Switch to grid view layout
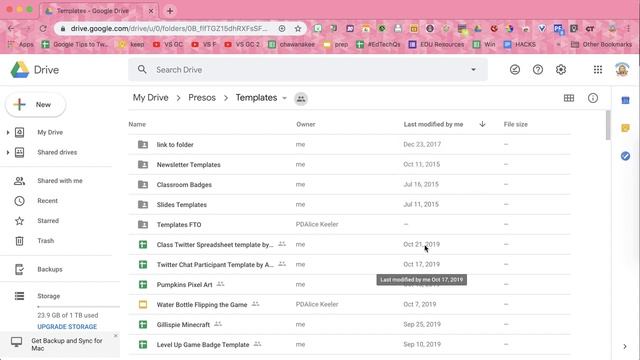Image resolution: width=640 pixels, height=360 pixels. [569, 98]
